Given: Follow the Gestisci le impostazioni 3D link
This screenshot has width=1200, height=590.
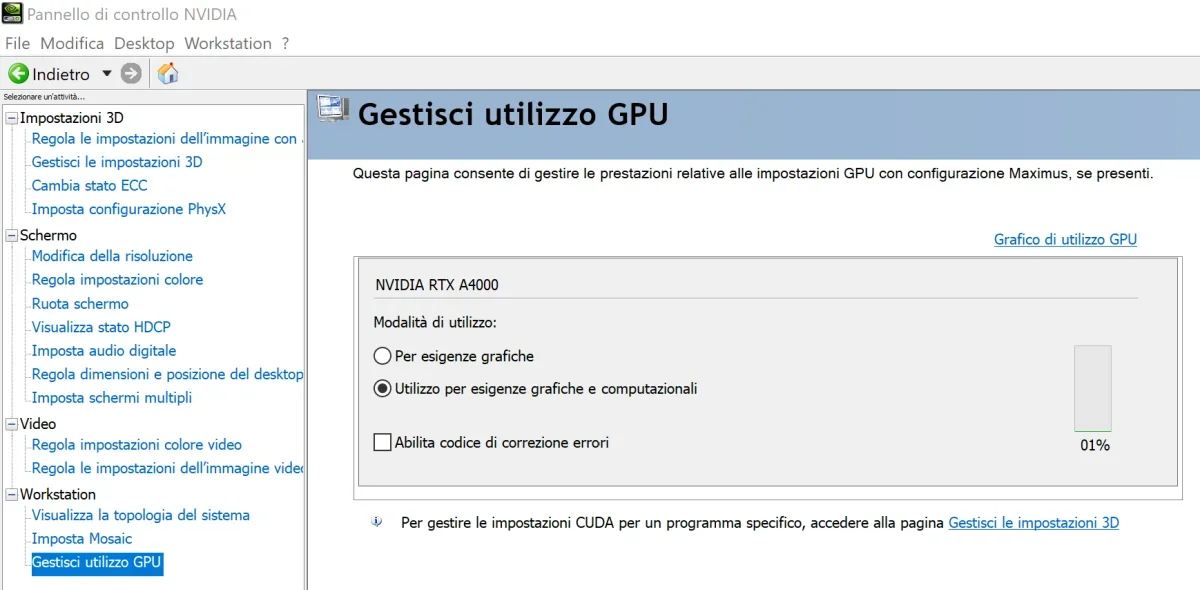Looking at the screenshot, I should coord(1033,522).
